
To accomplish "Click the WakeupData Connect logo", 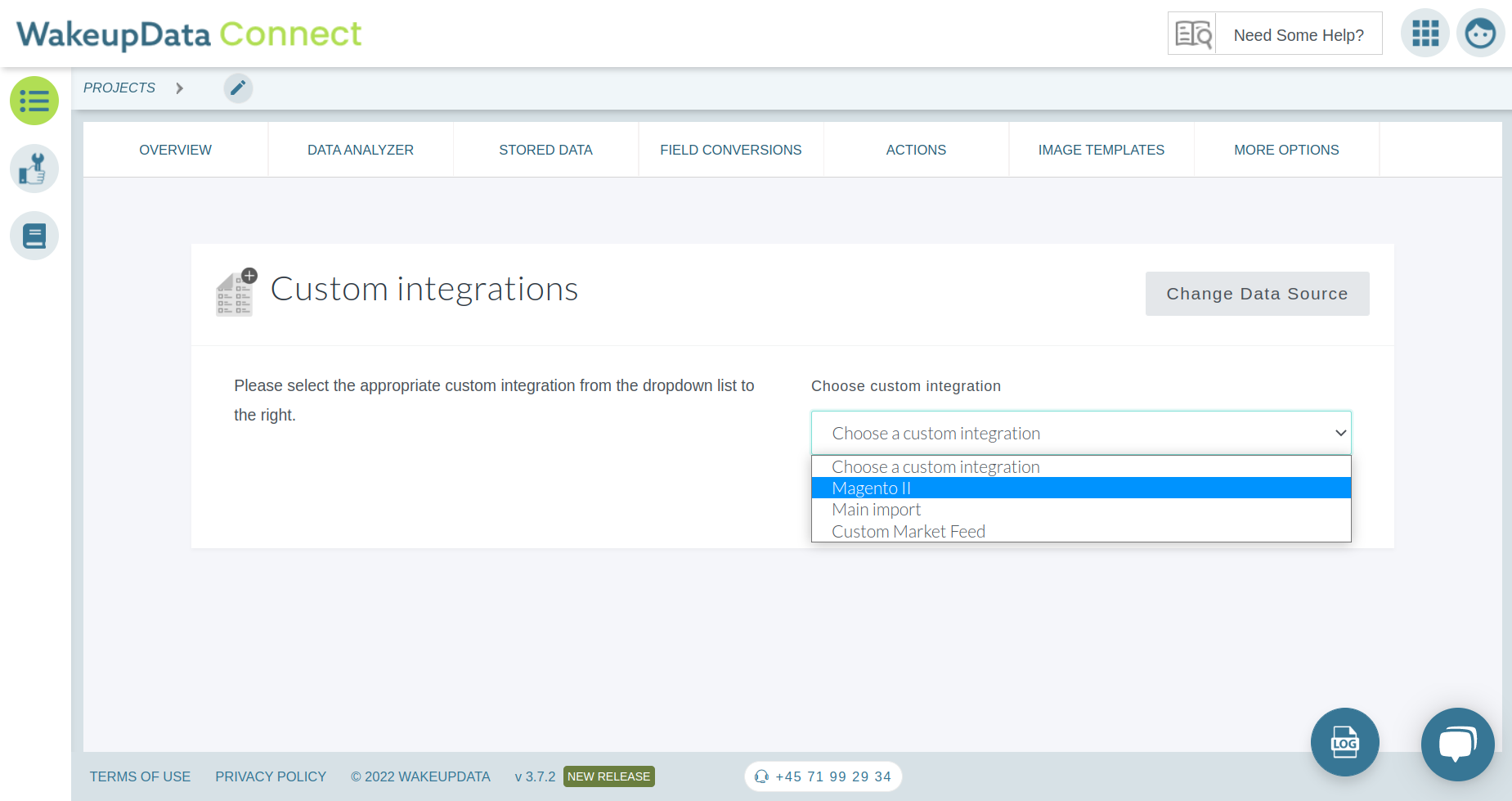I will coord(189,34).
